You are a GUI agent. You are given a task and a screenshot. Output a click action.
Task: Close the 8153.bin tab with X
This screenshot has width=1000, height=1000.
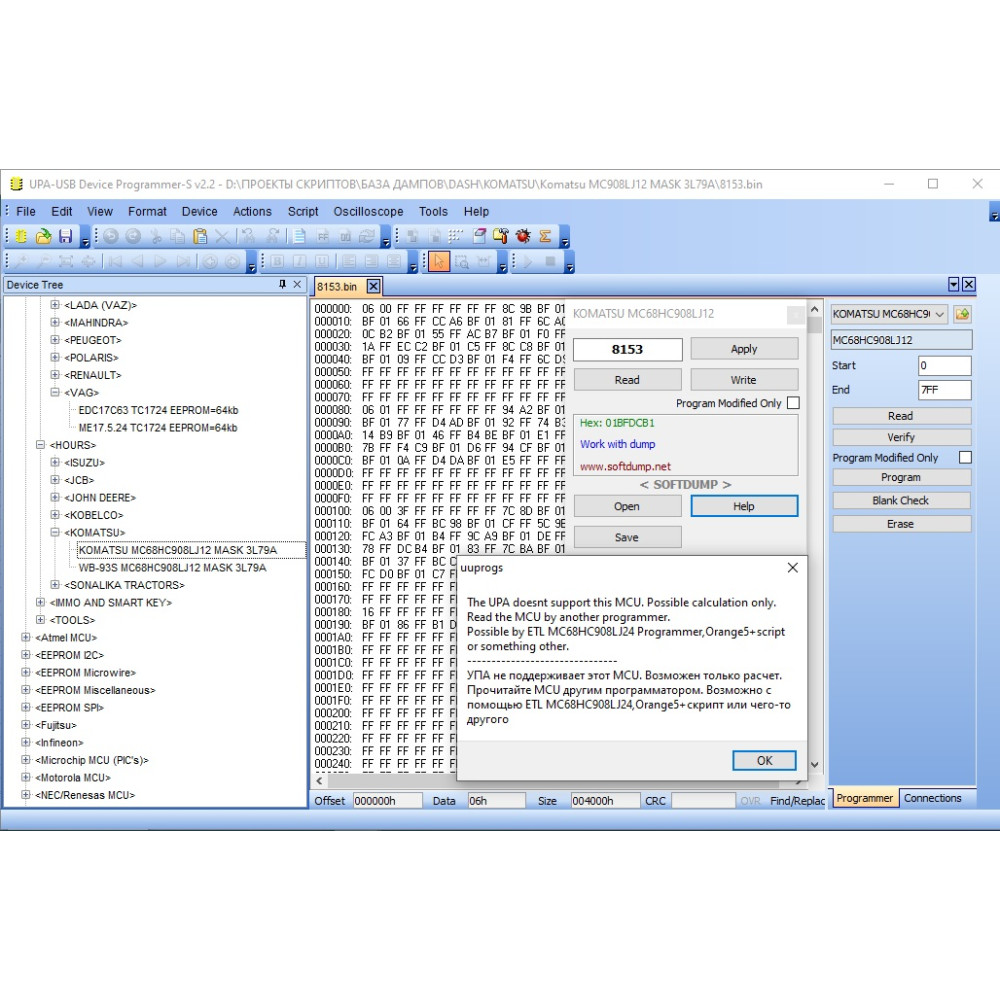pos(374,286)
